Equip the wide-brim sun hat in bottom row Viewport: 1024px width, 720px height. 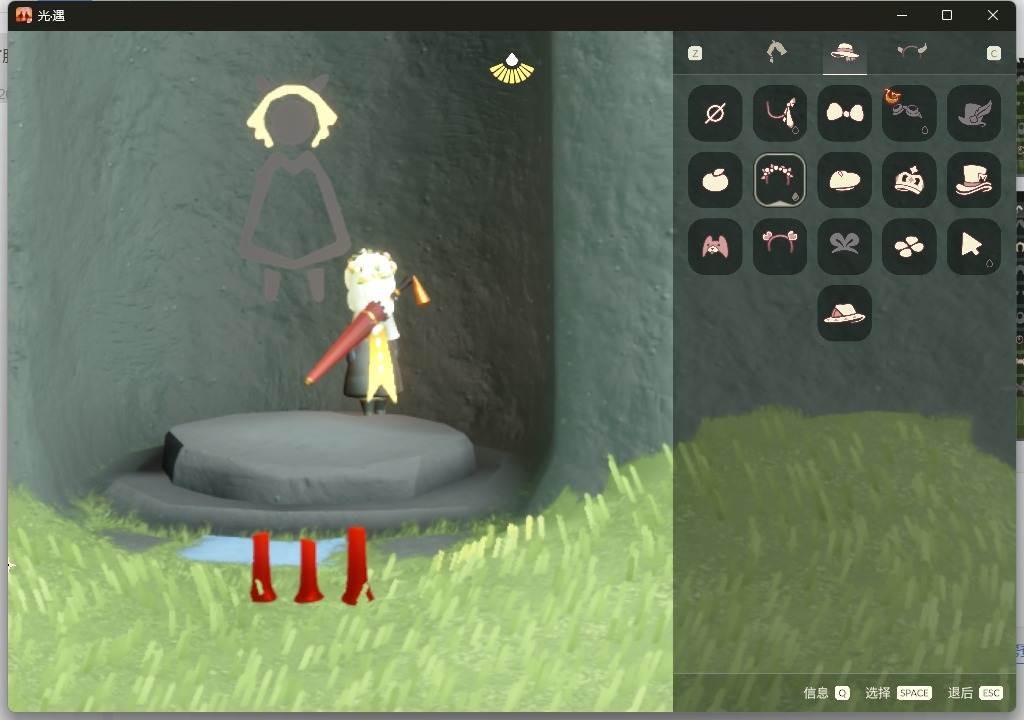coord(844,313)
